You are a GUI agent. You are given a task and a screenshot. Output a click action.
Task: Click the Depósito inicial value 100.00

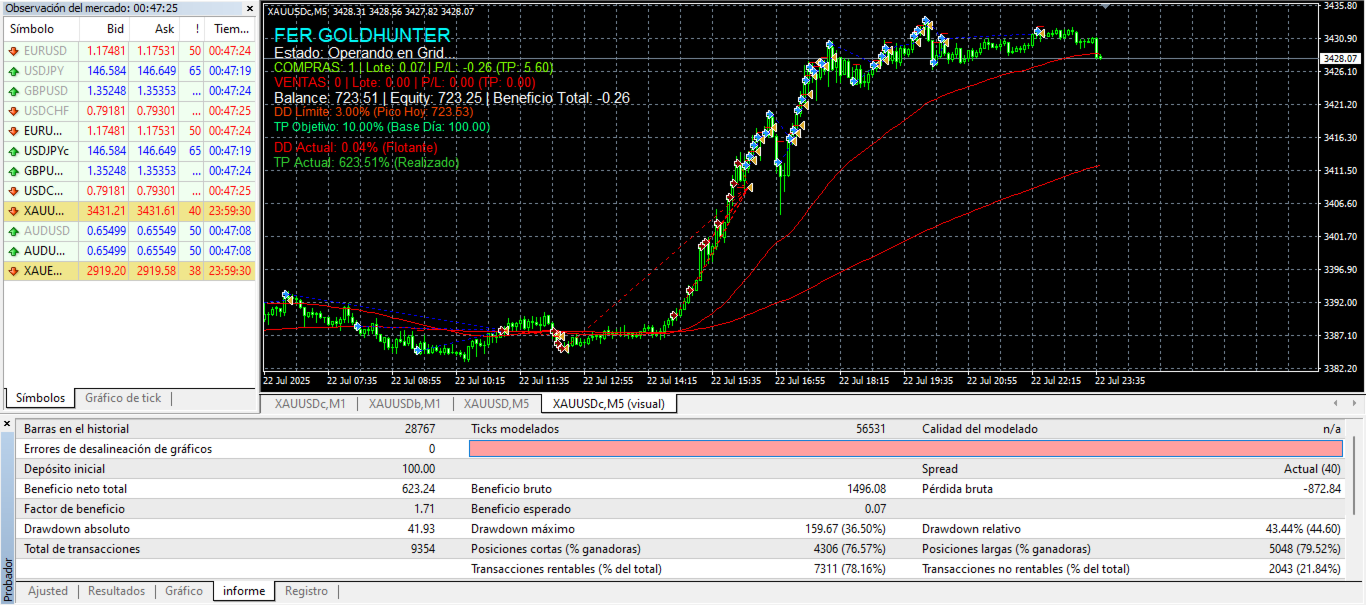[419, 469]
